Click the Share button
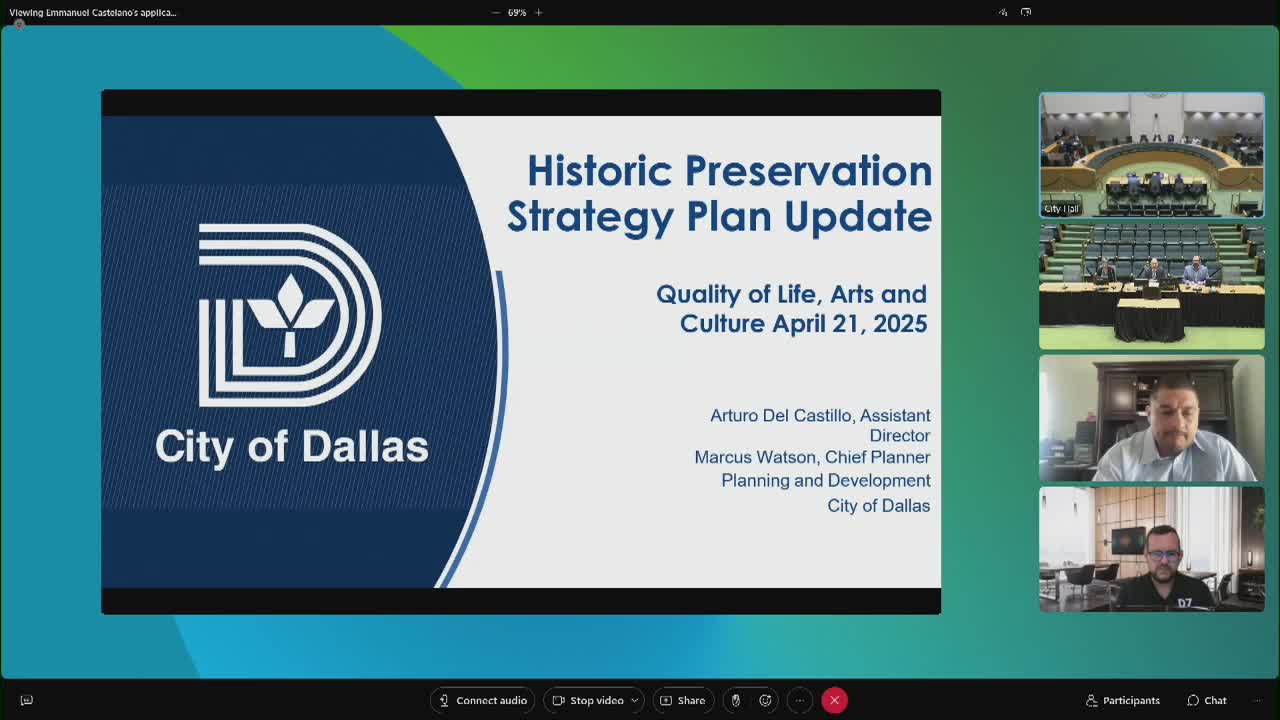Viewport: 1280px width, 720px height. click(x=683, y=700)
